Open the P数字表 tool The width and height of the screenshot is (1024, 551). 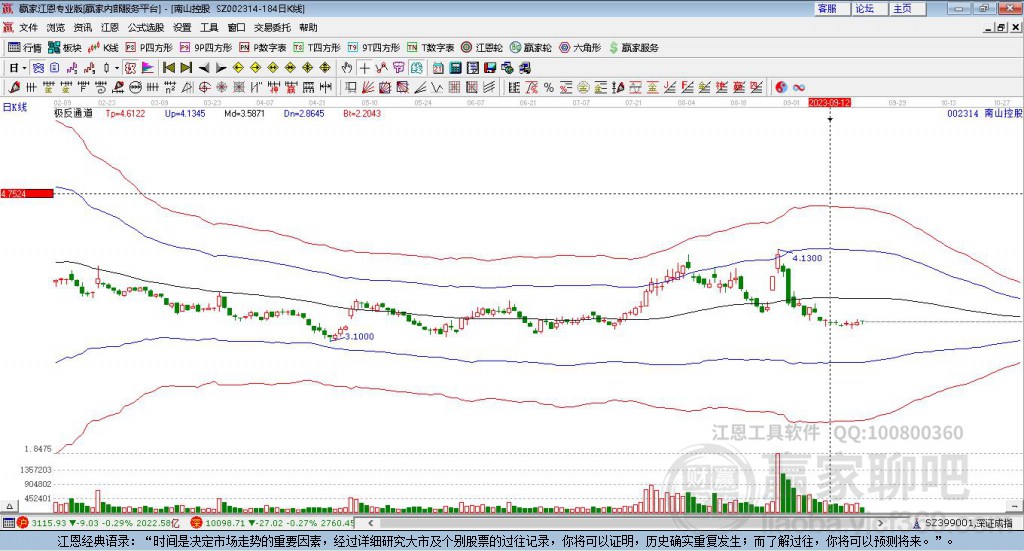pos(263,48)
